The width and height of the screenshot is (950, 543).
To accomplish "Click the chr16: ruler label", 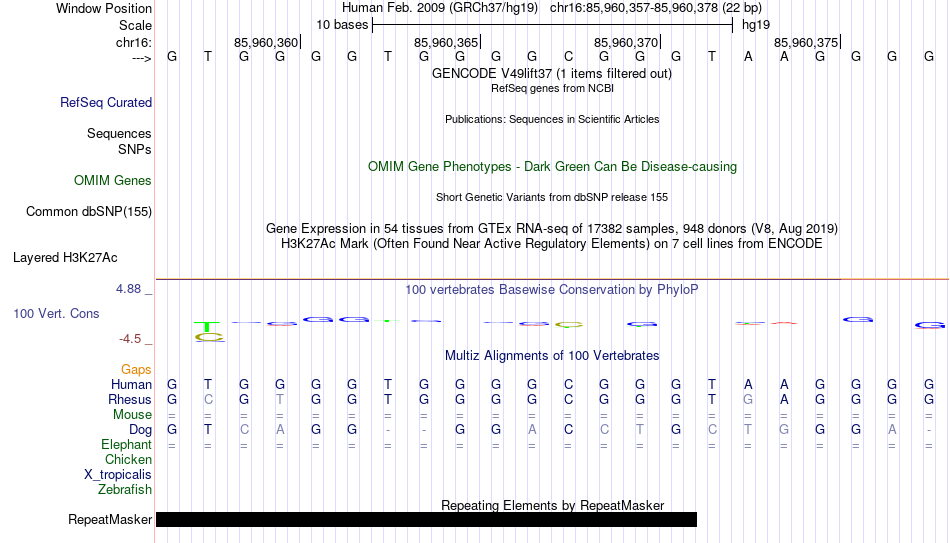I will point(133,42).
